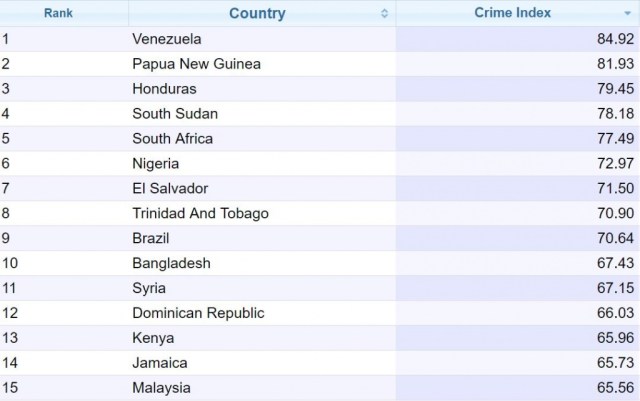Screen dimensions: 640x401
Task: Click Trinidad And Tobago cell
Action: 200,213
